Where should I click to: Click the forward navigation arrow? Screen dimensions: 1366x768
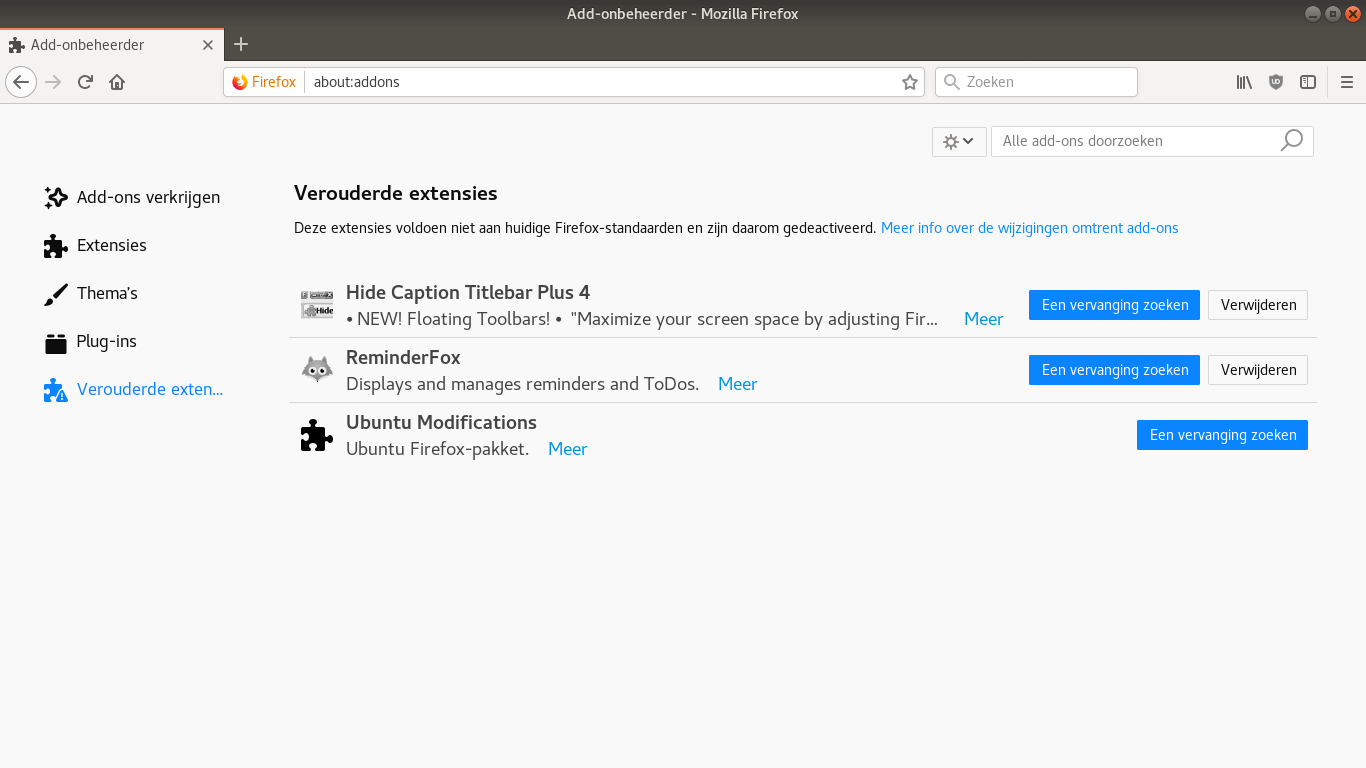pos(54,82)
